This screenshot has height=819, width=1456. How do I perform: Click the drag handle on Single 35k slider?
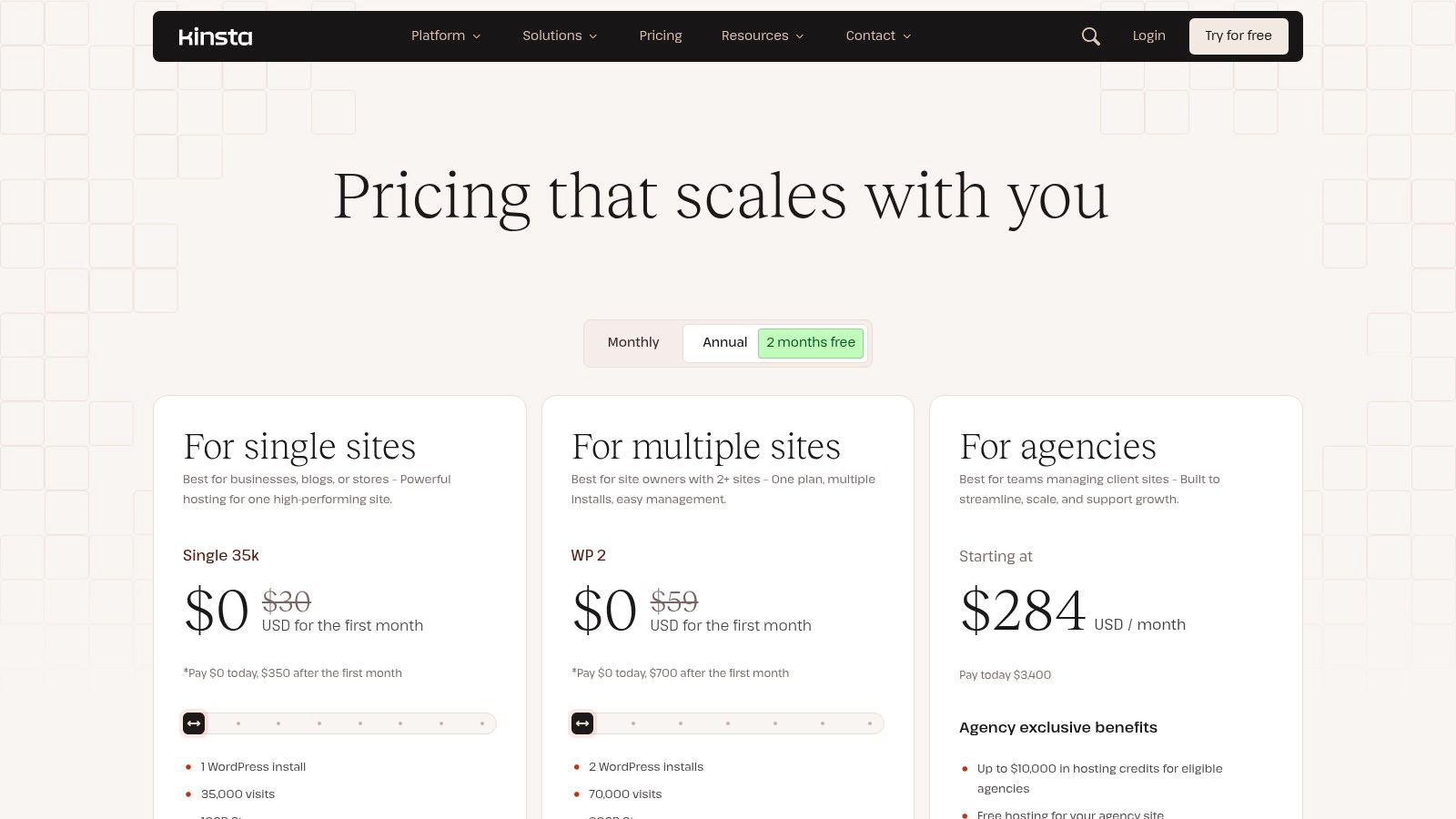[194, 723]
